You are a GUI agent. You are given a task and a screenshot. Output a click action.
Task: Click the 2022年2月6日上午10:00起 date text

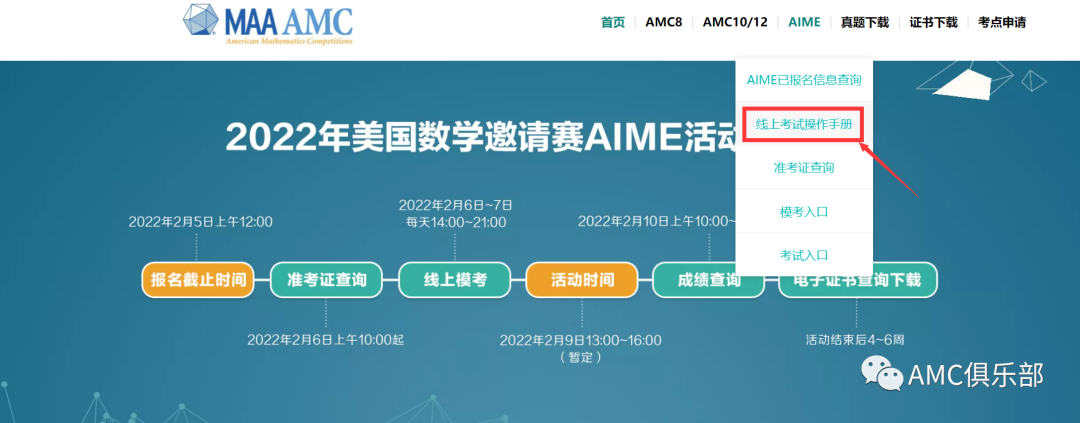point(326,340)
